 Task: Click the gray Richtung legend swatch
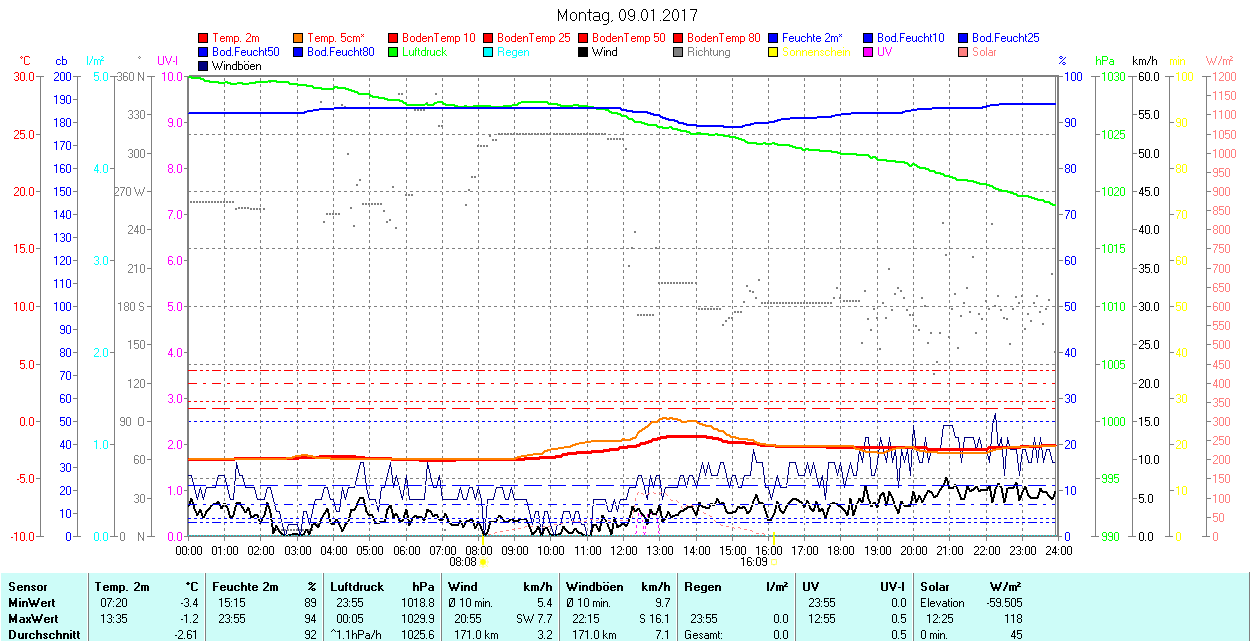click(x=679, y=52)
